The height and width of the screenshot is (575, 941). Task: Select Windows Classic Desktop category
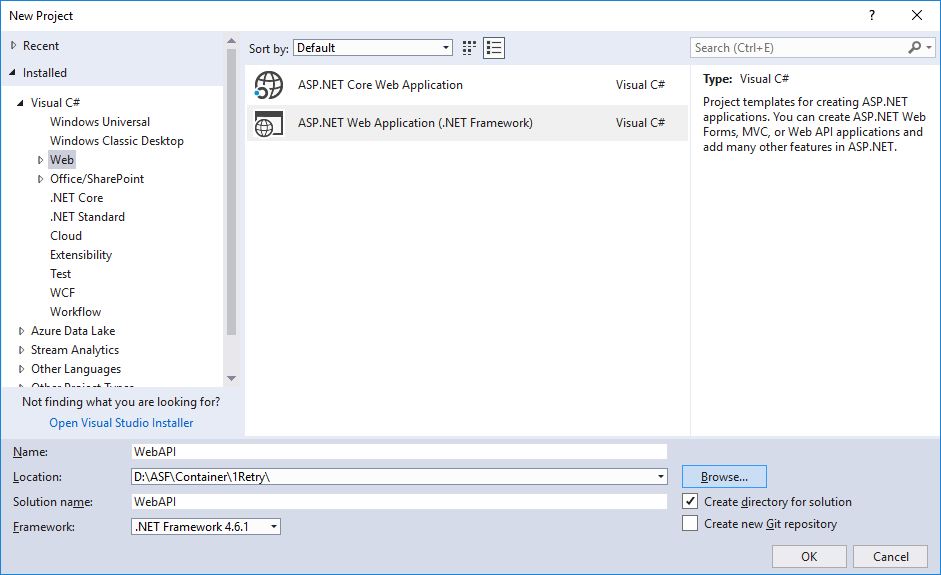(x=117, y=141)
